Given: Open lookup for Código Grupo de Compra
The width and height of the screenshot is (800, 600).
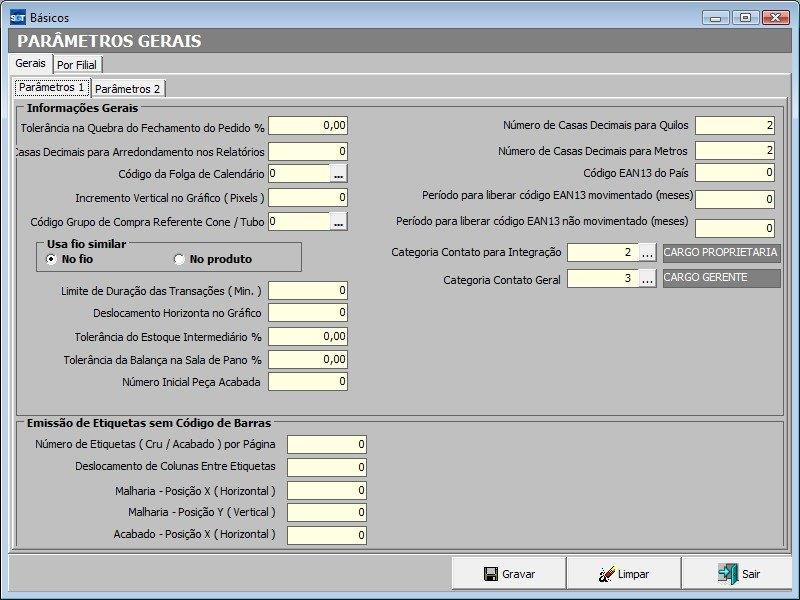Looking at the screenshot, I should click(338, 221).
